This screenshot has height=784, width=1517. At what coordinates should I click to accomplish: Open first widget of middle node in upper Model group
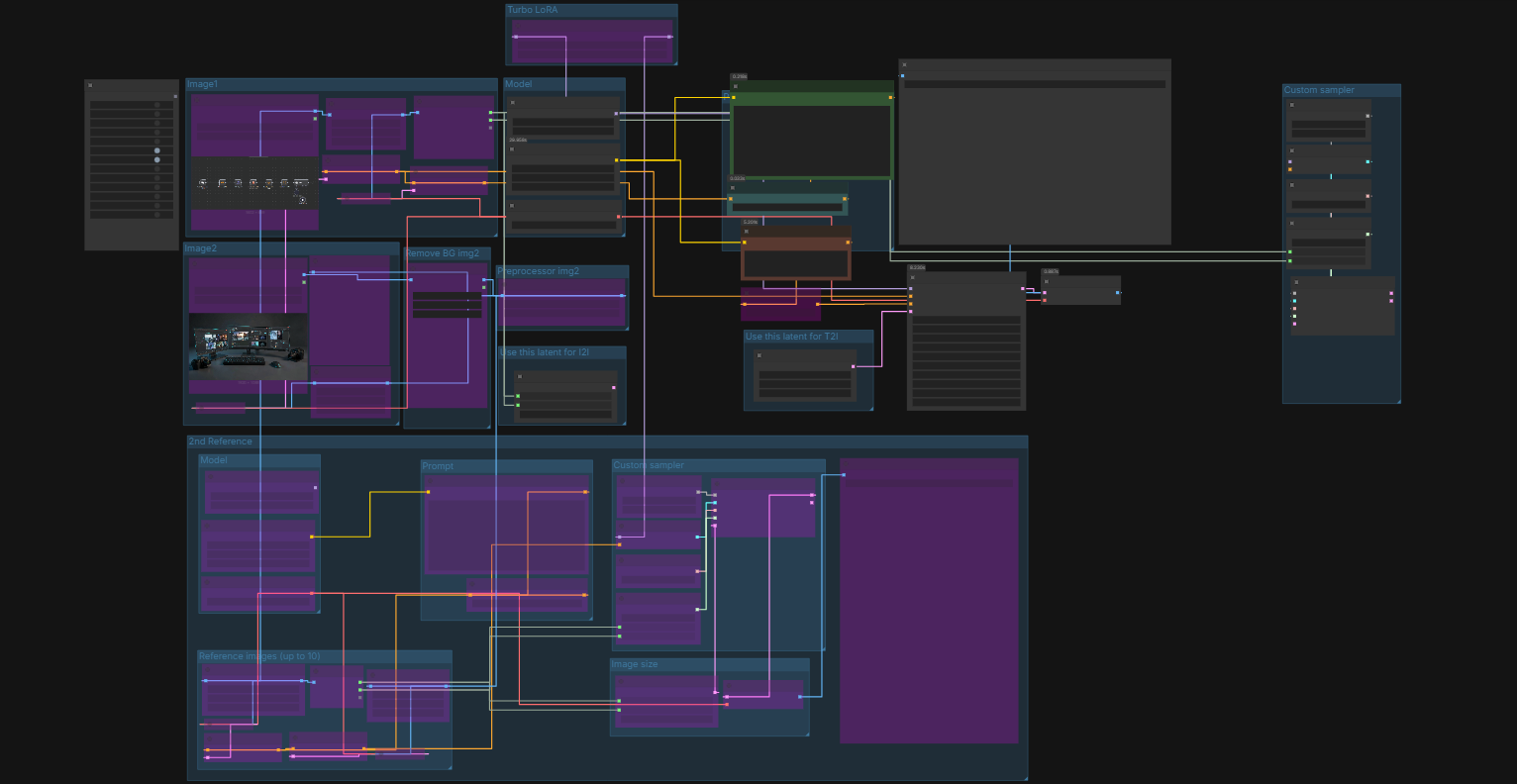tap(562, 168)
